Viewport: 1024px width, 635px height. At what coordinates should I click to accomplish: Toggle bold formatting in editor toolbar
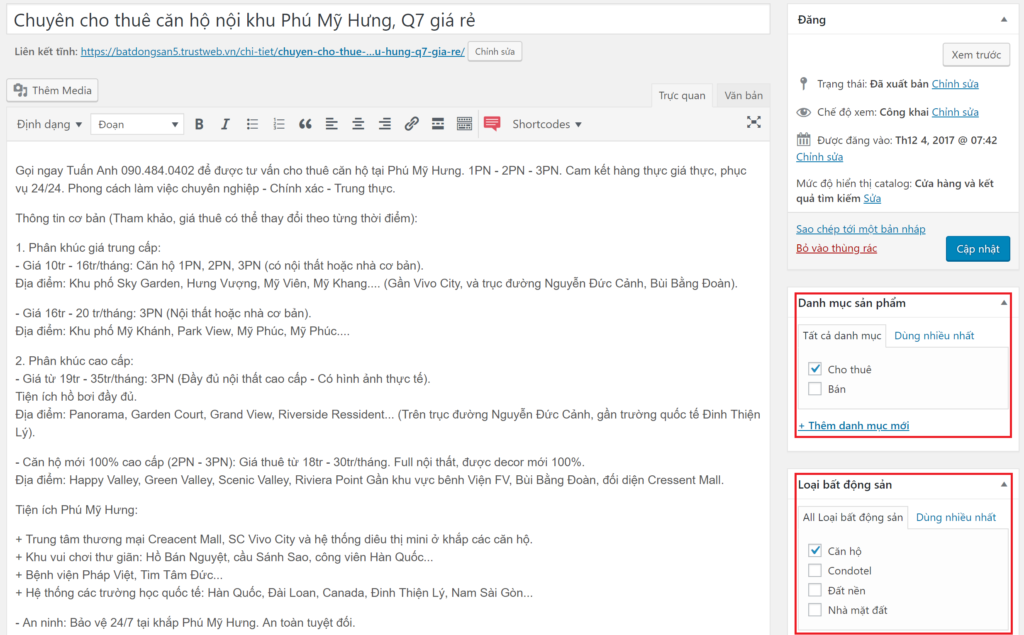[x=199, y=124]
